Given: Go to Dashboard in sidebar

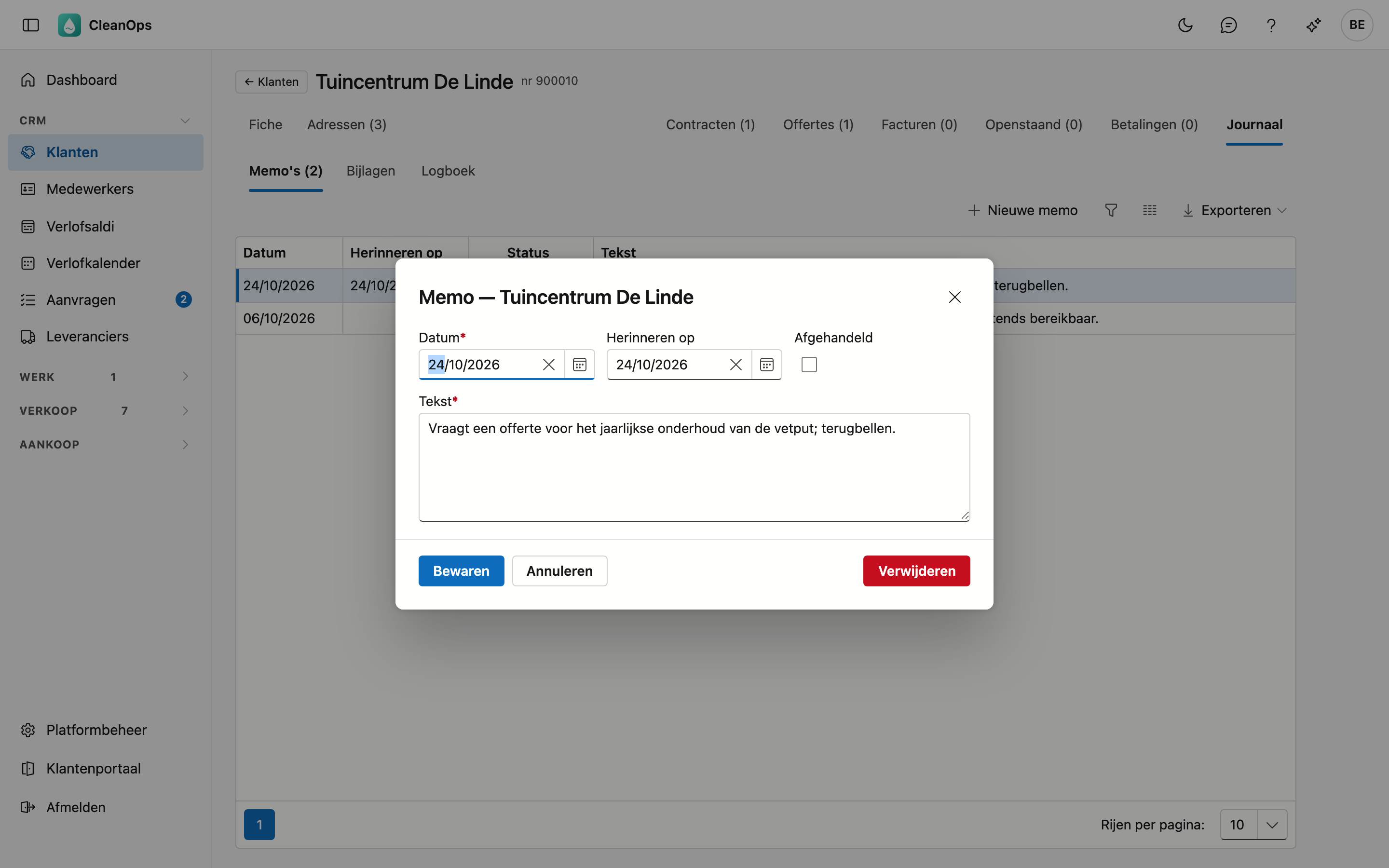Looking at the screenshot, I should point(106,80).
